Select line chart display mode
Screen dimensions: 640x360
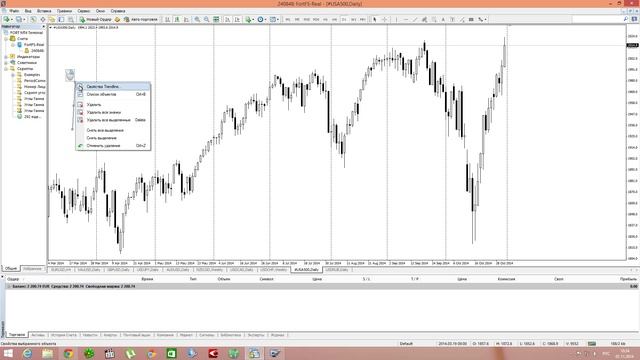pos(187,19)
